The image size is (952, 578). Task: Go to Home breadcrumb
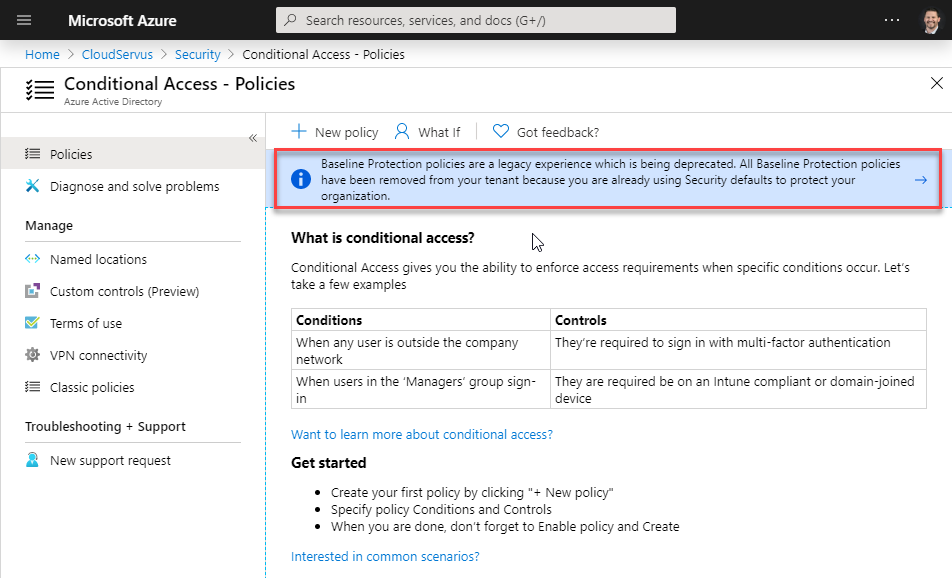pyautogui.click(x=42, y=54)
